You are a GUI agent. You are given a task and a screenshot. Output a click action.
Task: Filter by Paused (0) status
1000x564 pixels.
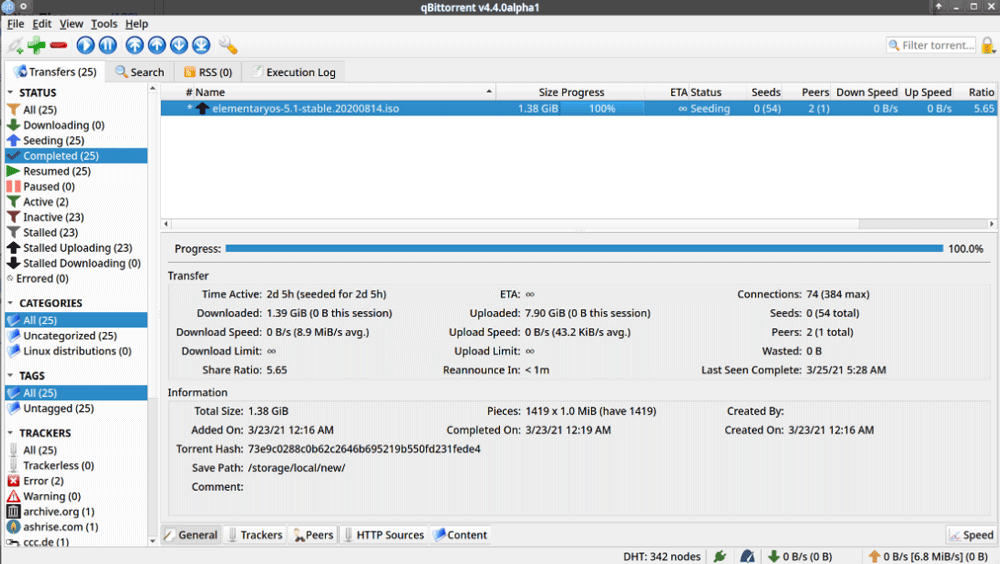point(76,186)
